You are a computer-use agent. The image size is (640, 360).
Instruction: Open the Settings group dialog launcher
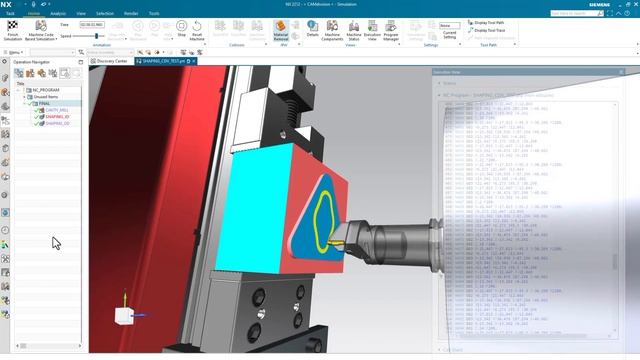[460, 44]
